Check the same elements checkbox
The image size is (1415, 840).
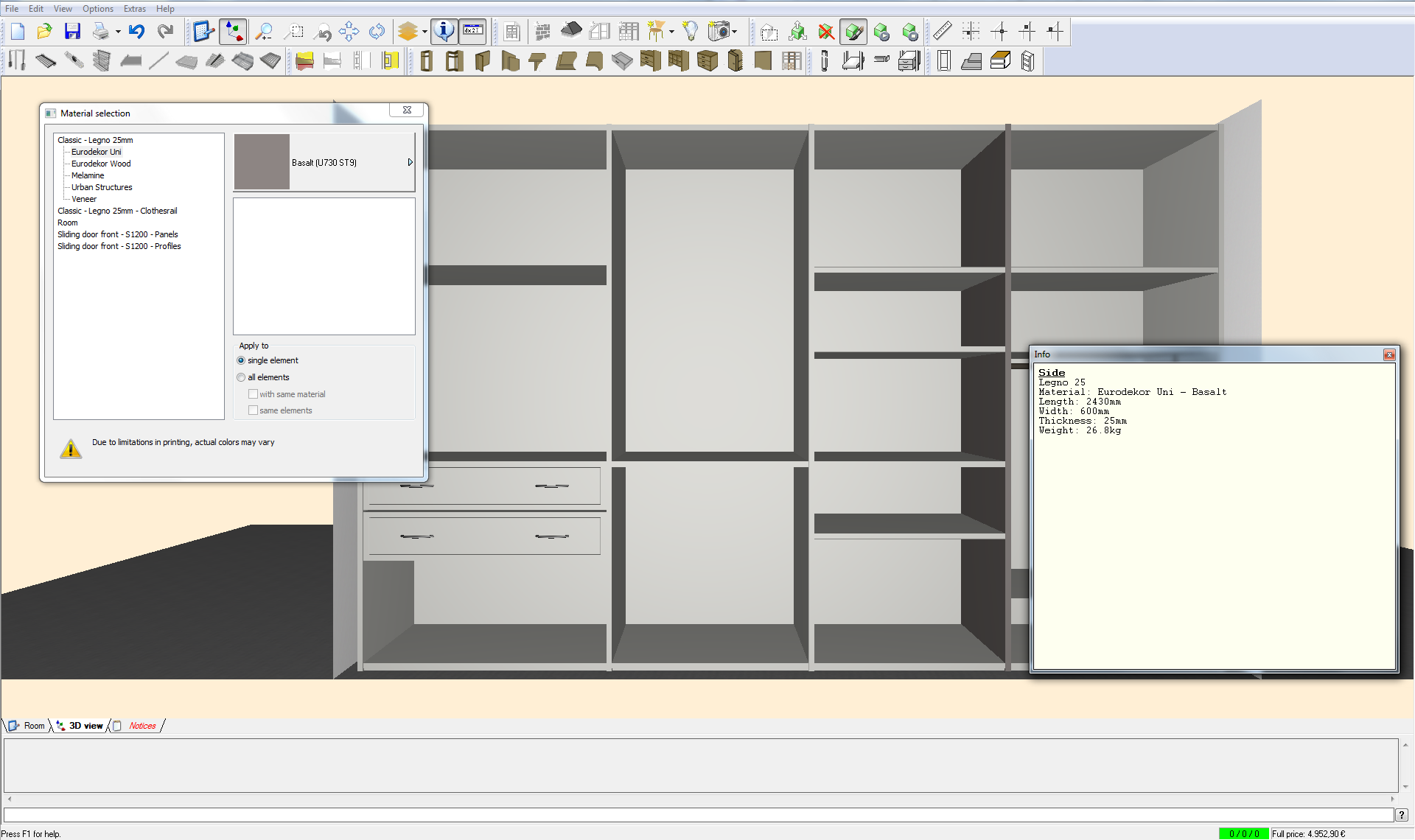[254, 410]
